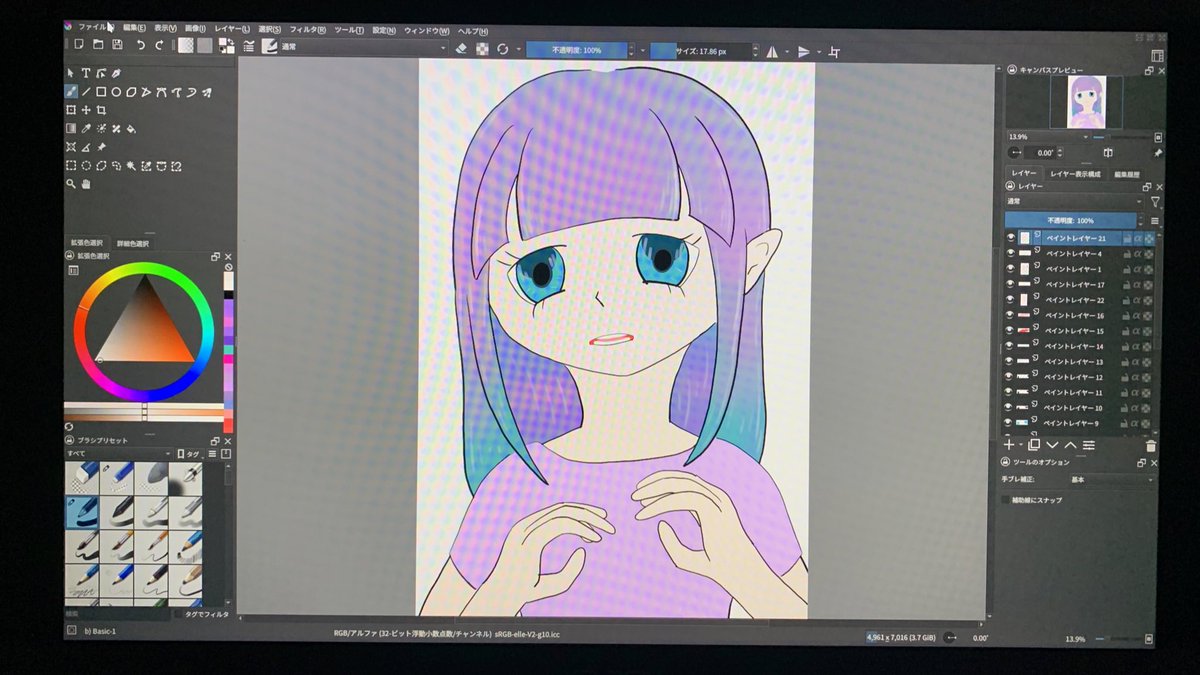Image resolution: width=1200 pixels, height=675 pixels.
Task: Toggle visibility of ペイントレイヤー 15
Action: [x=1010, y=330]
